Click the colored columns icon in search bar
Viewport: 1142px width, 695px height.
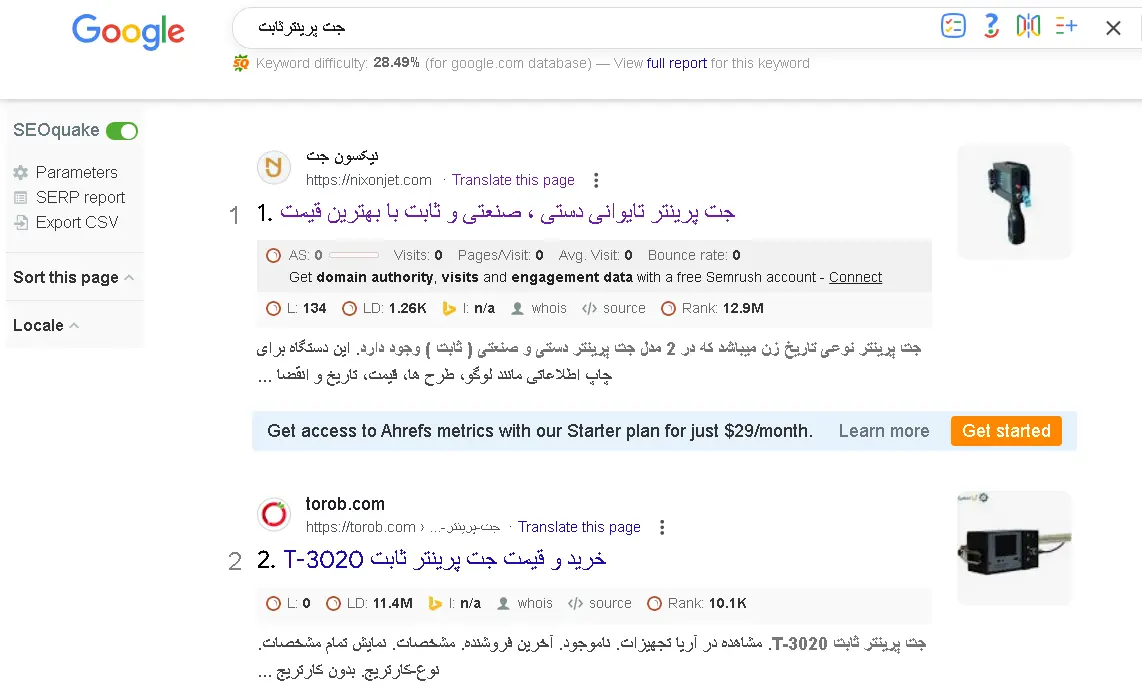click(1028, 26)
